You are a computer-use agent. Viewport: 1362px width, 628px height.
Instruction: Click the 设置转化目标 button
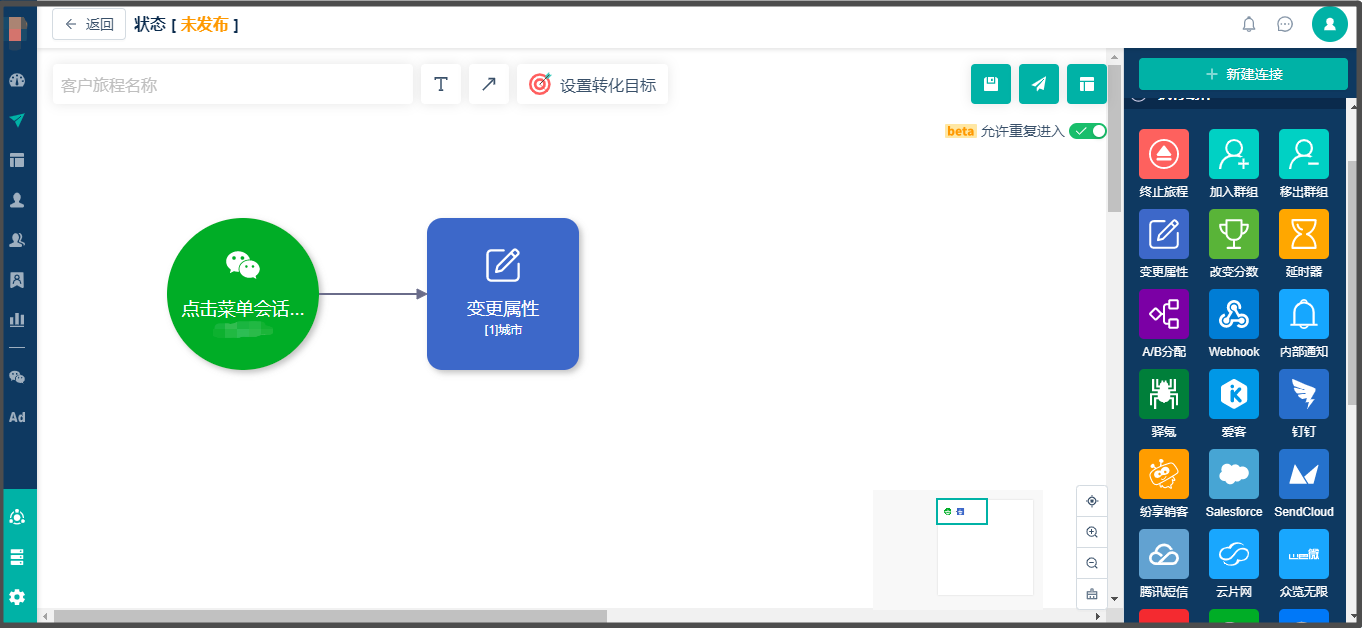(592, 85)
